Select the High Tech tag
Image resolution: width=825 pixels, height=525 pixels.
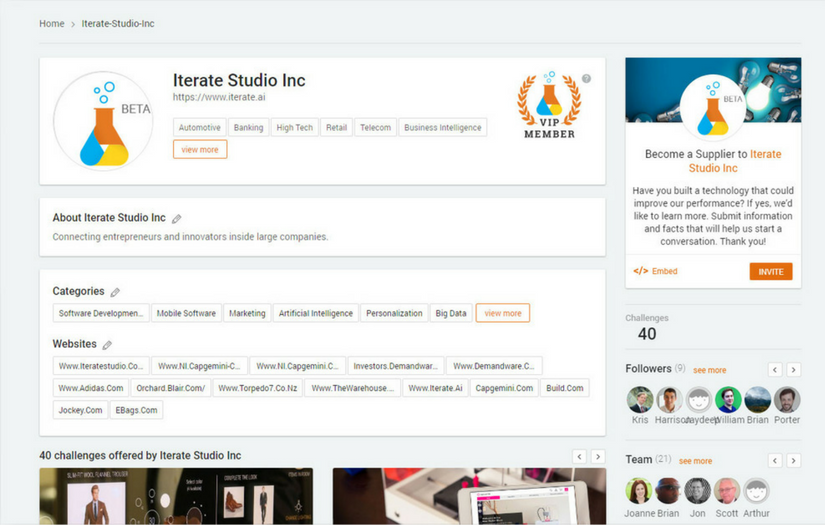[295, 127]
